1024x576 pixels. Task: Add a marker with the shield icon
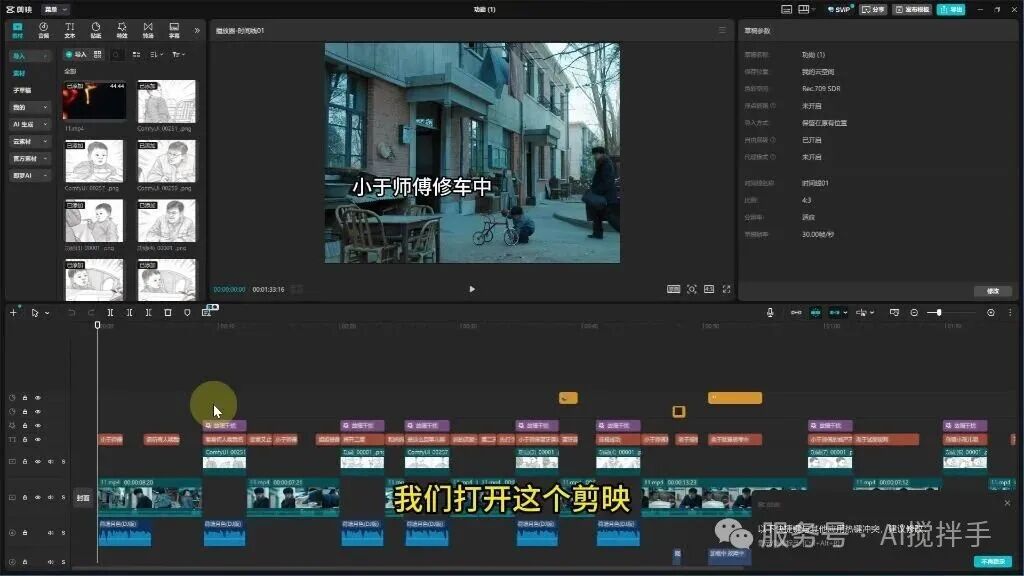(187, 313)
